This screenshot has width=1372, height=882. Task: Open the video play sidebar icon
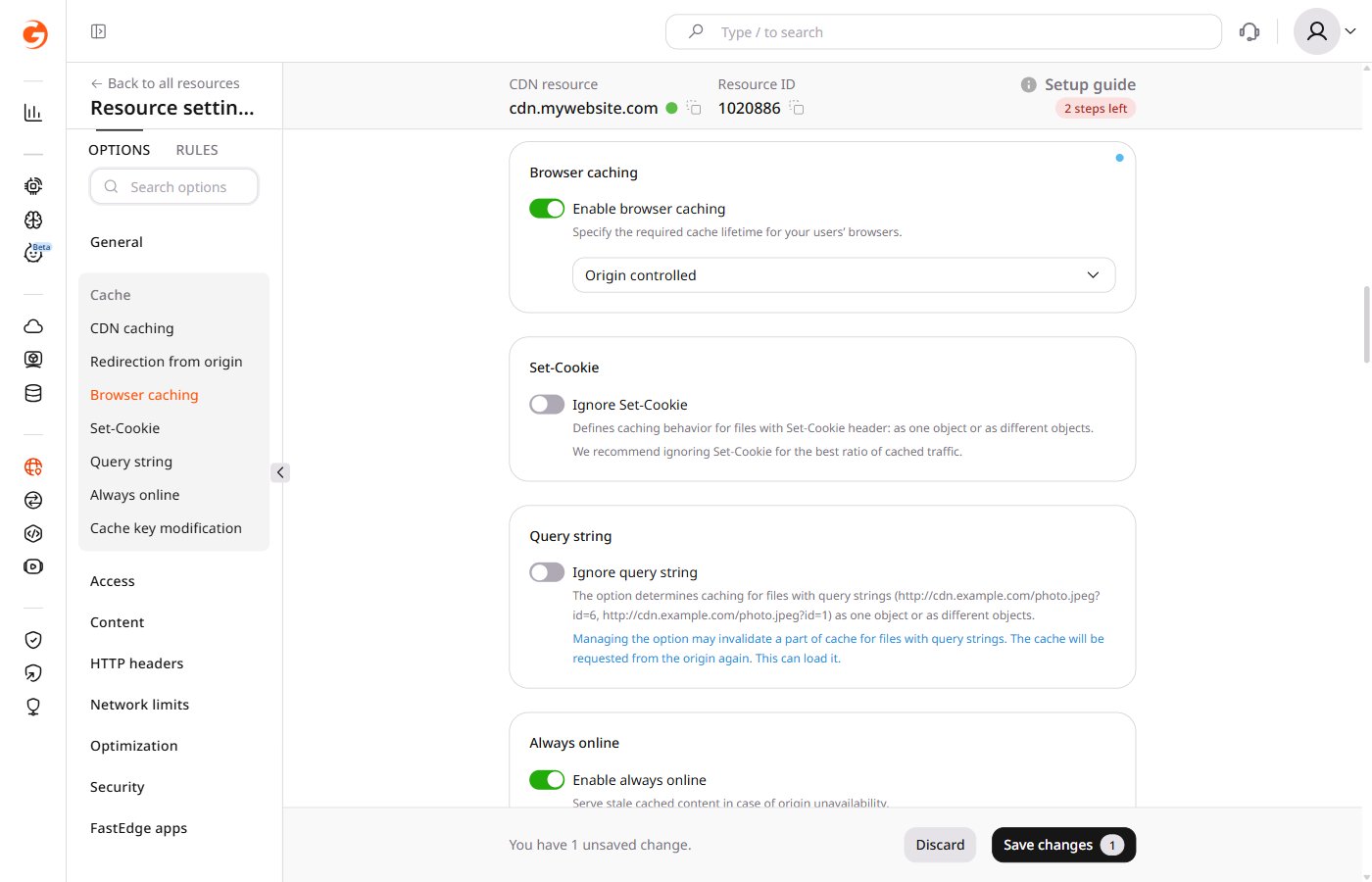coord(33,566)
